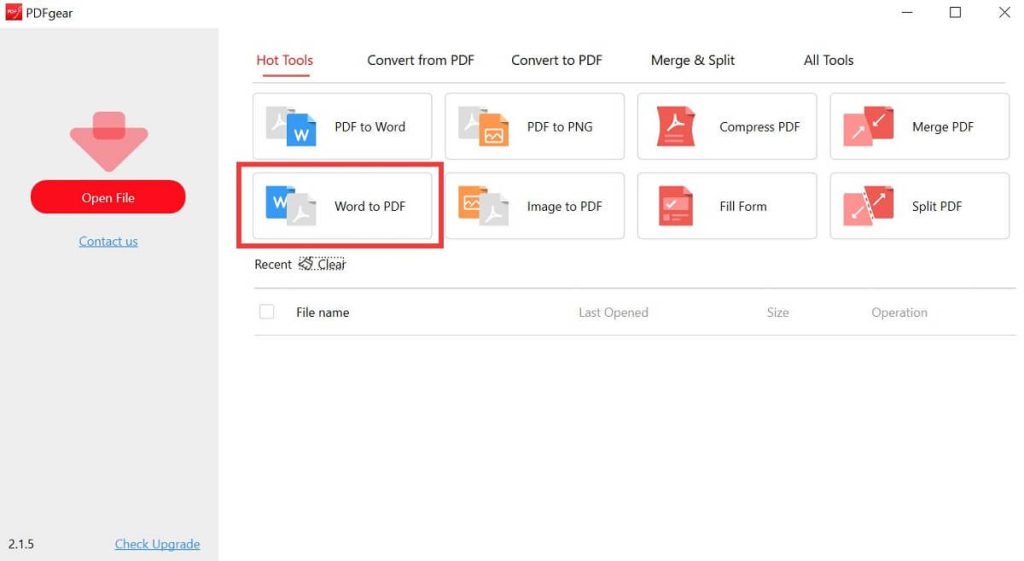Open the Convert from PDF tab
Image resolution: width=1024 pixels, height=561 pixels.
pos(421,60)
